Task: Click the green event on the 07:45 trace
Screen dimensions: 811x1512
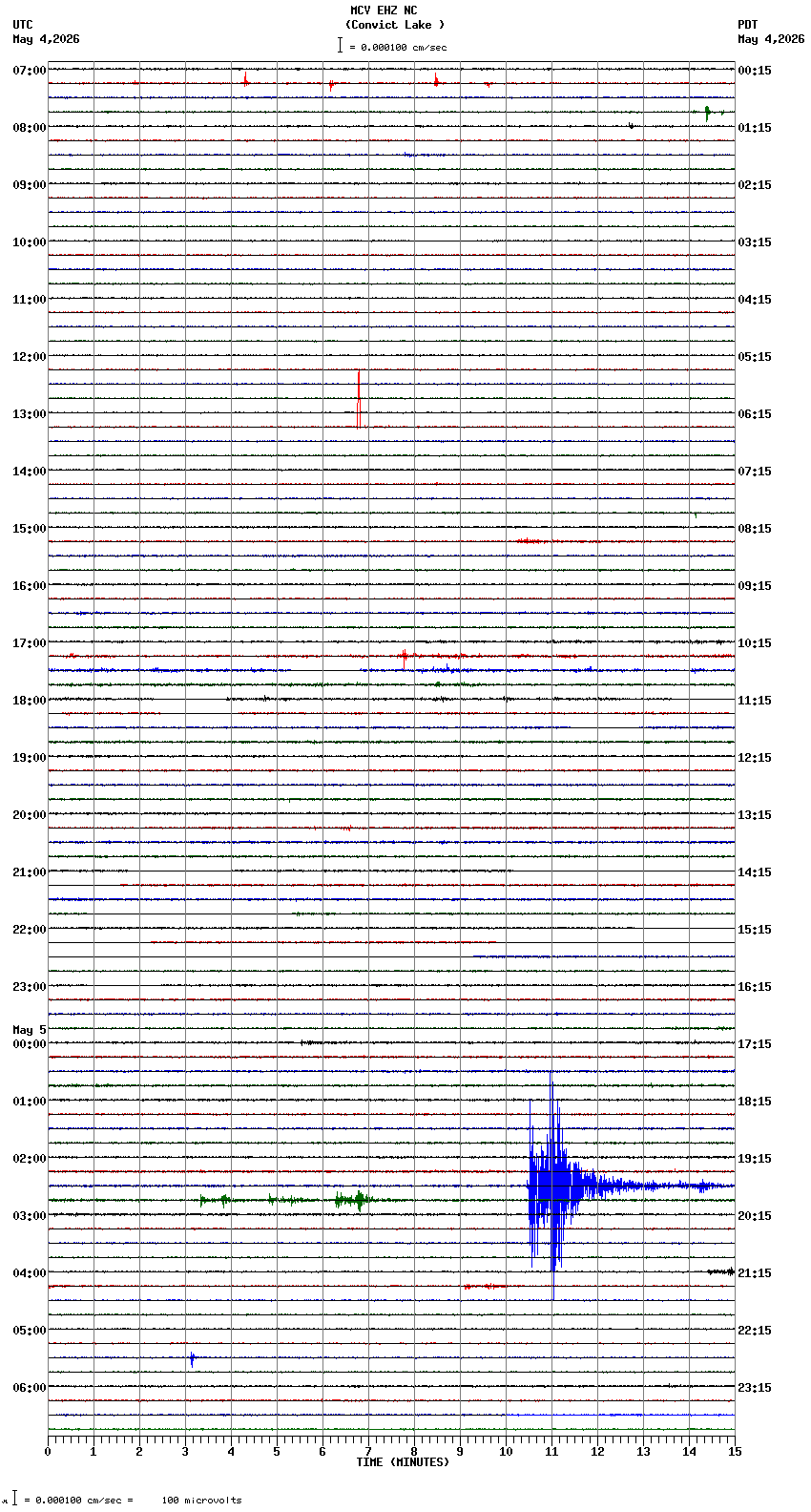Action: pyautogui.click(x=707, y=113)
